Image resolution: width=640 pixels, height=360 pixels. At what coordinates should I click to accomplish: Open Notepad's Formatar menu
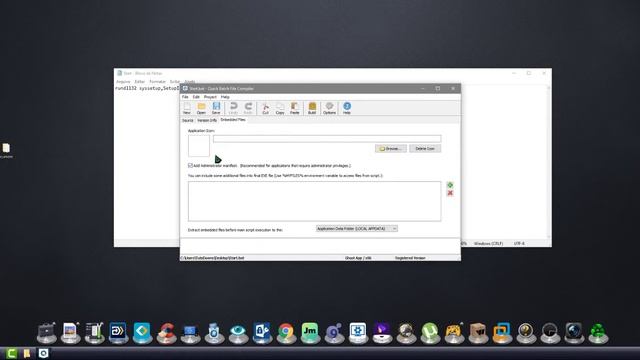(157, 82)
